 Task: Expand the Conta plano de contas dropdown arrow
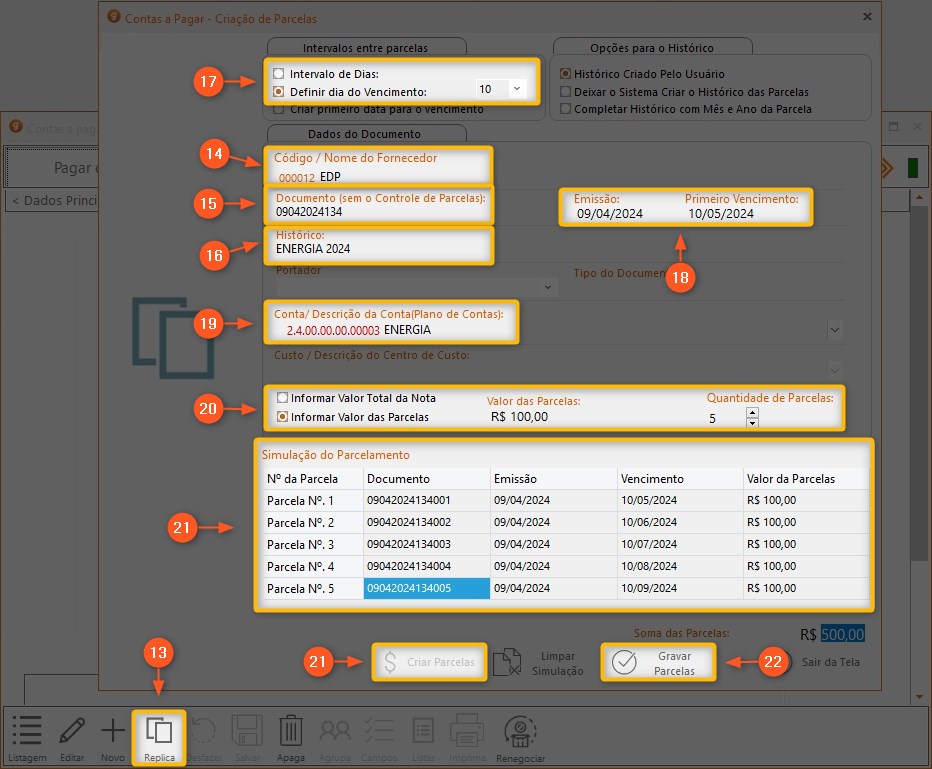click(835, 329)
